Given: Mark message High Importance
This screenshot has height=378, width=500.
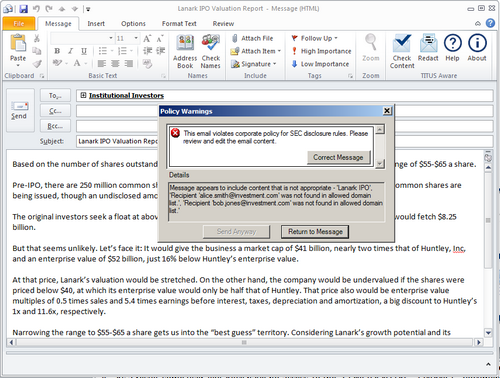Looking at the screenshot, I should (322, 51).
